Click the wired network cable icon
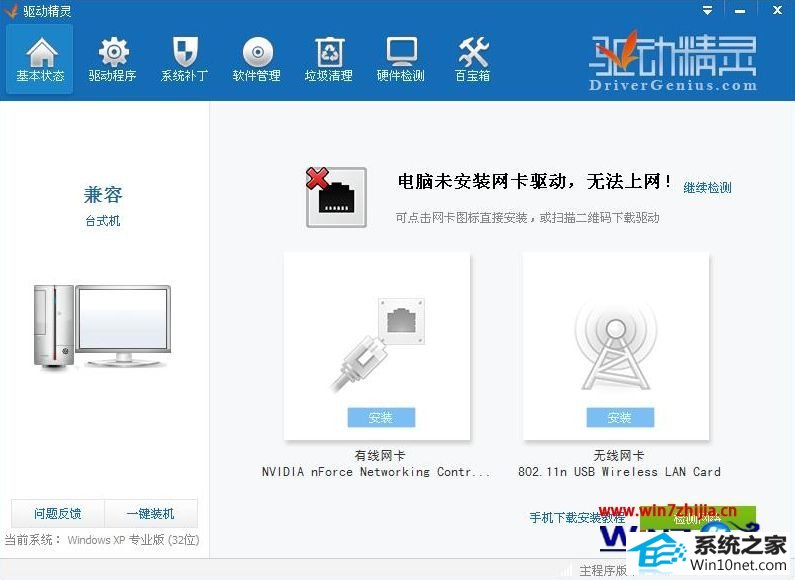 pyautogui.click(x=378, y=345)
